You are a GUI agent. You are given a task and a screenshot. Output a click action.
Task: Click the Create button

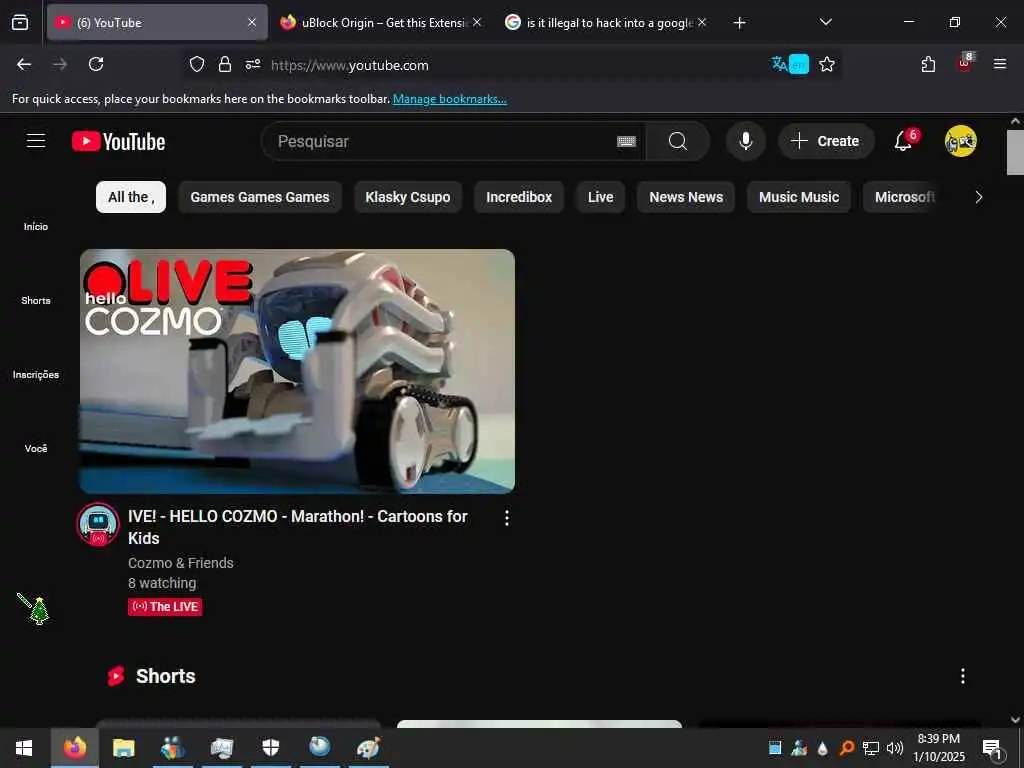(825, 141)
